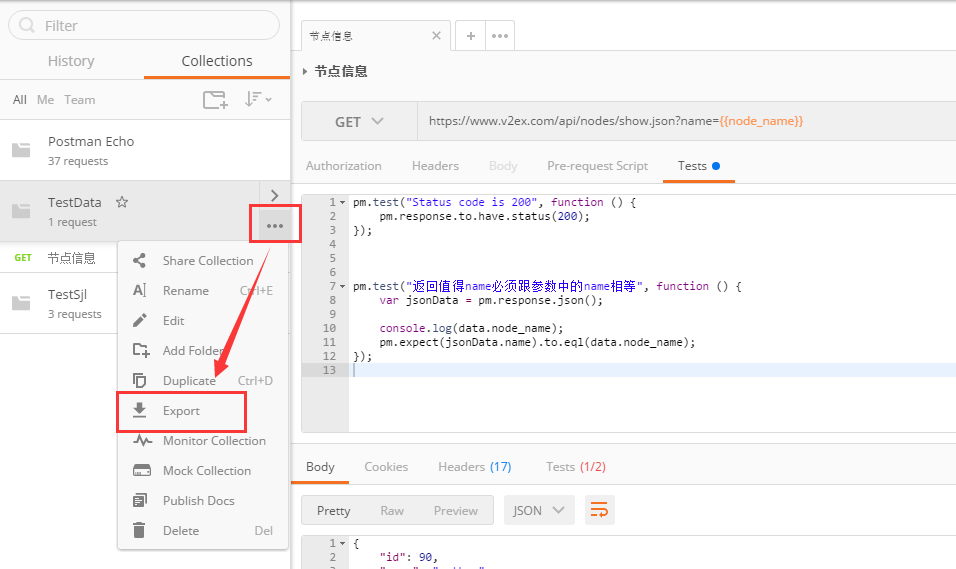Open the tab options three-dots menu
Image resolution: width=956 pixels, height=569 pixels.
(x=500, y=35)
